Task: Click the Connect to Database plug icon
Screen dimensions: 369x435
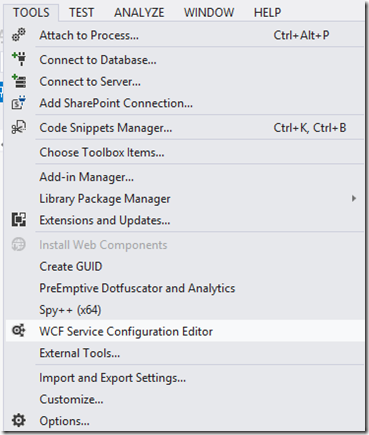Action: (x=19, y=59)
